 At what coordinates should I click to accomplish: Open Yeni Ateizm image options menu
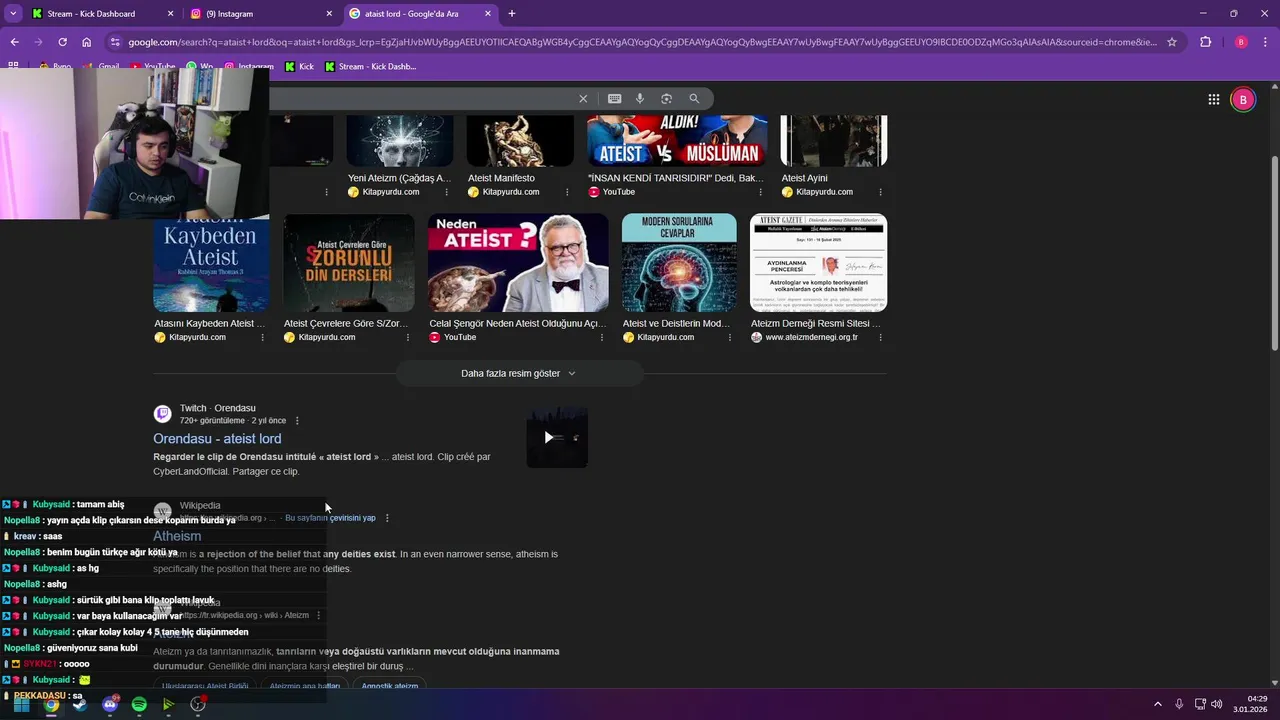[x=447, y=192]
